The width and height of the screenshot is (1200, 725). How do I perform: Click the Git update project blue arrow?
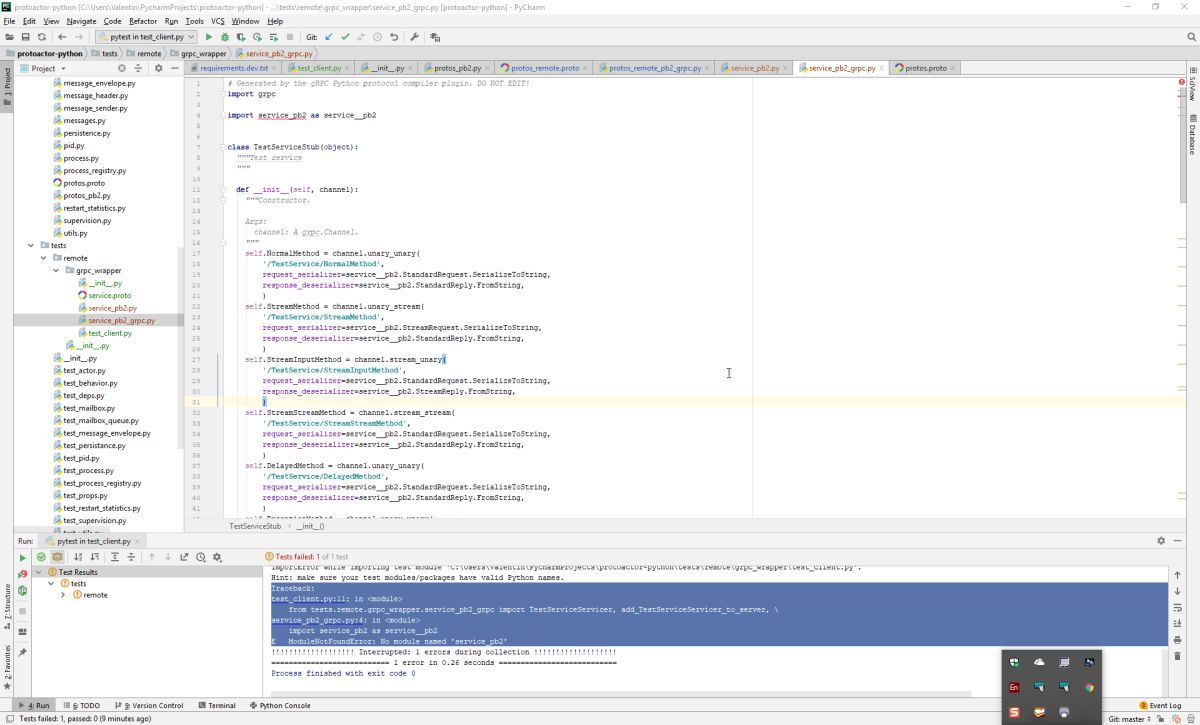pos(328,37)
